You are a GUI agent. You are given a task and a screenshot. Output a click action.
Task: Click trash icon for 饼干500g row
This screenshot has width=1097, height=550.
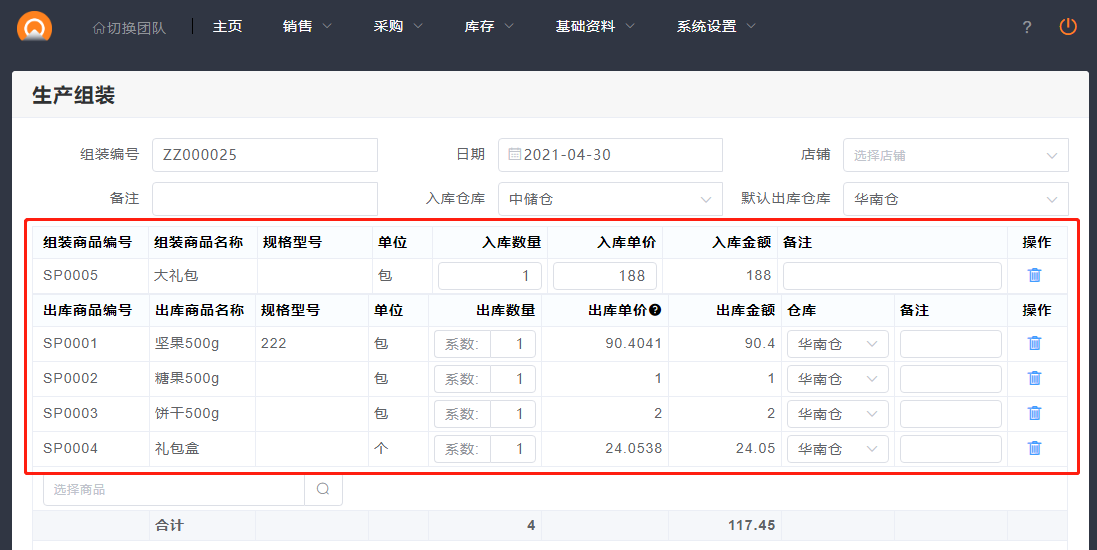(1034, 413)
